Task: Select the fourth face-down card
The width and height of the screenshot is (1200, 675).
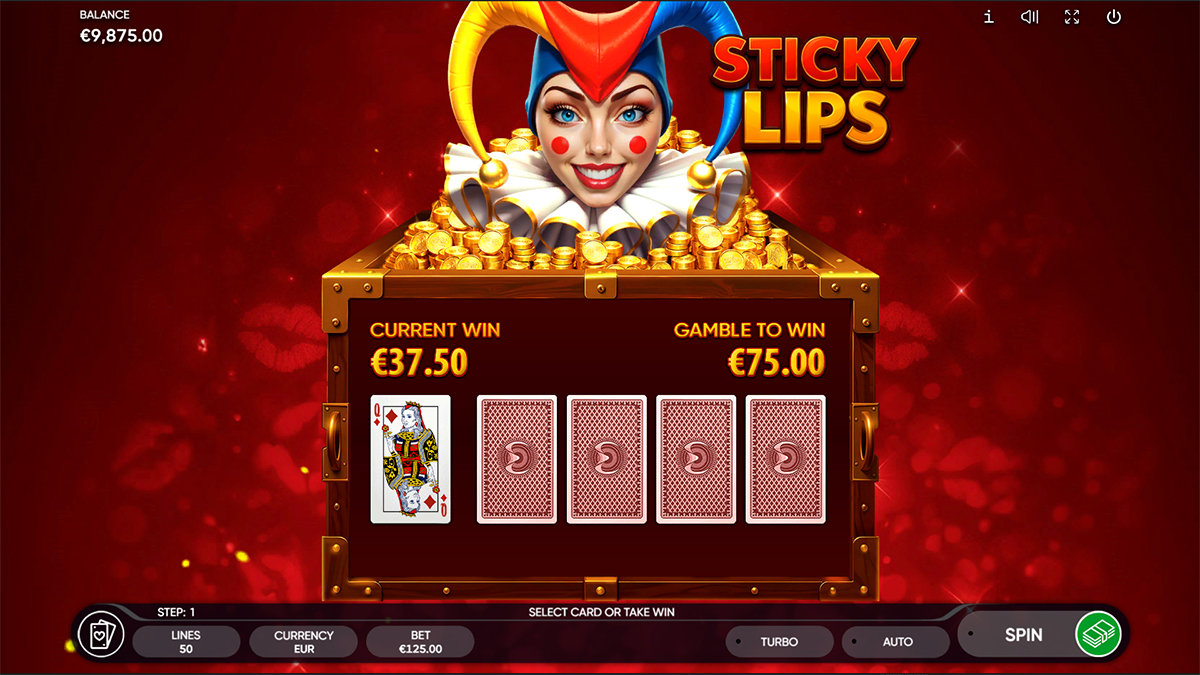Action: [786, 459]
